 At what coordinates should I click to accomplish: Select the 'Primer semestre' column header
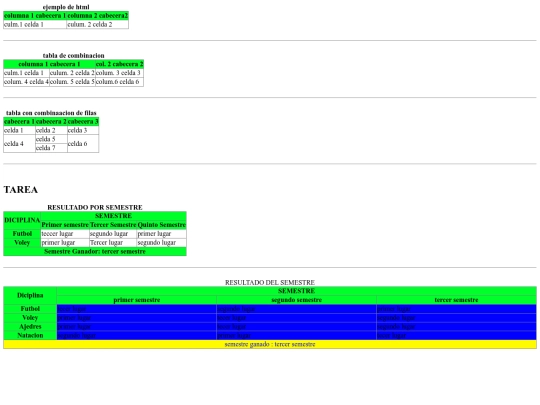pyautogui.click(x=65, y=225)
